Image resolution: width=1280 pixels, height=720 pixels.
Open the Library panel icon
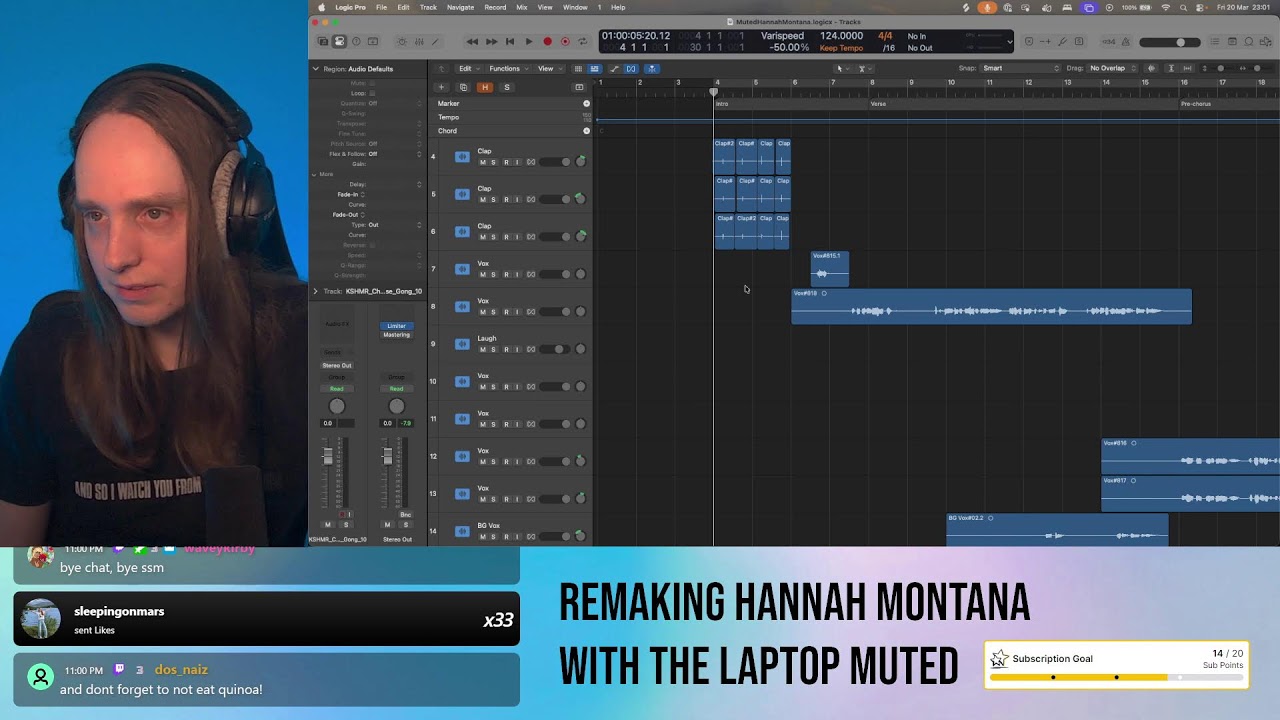322,42
